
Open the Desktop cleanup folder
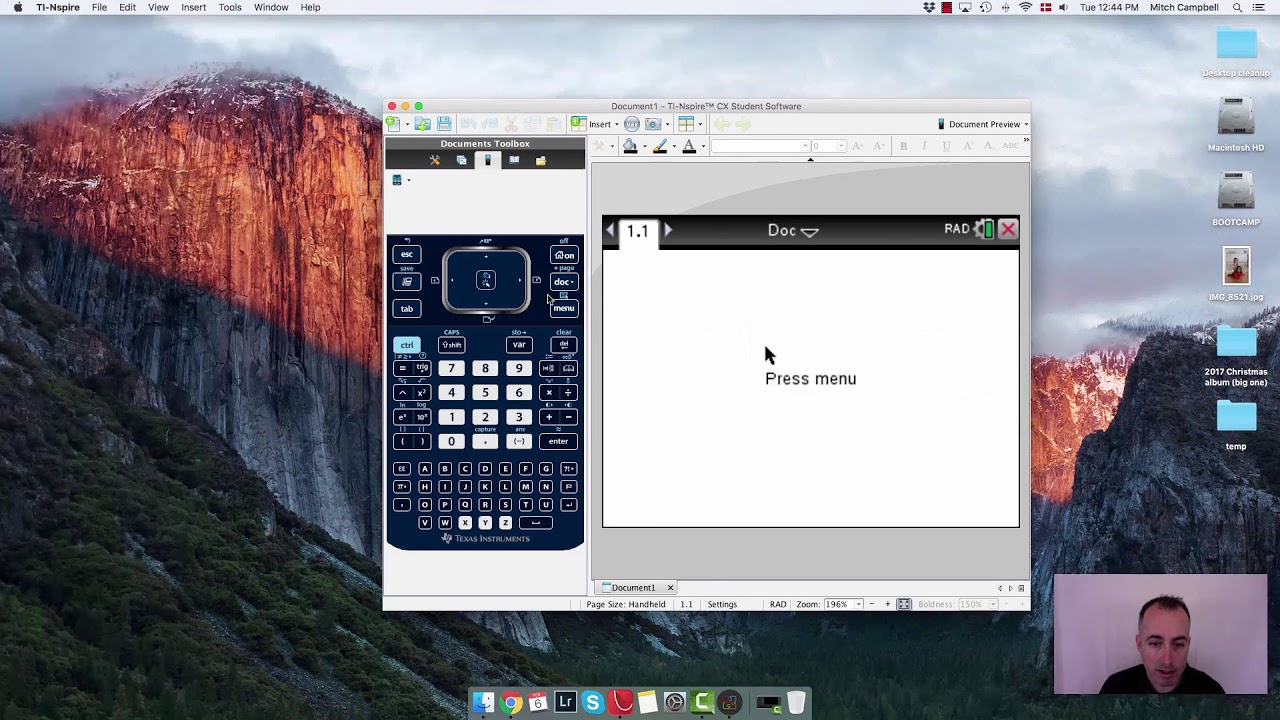pyautogui.click(x=1236, y=51)
